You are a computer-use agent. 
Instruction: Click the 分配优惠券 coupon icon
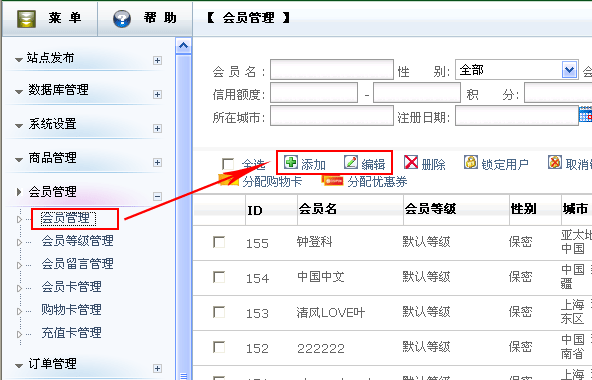[x=333, y=181]
